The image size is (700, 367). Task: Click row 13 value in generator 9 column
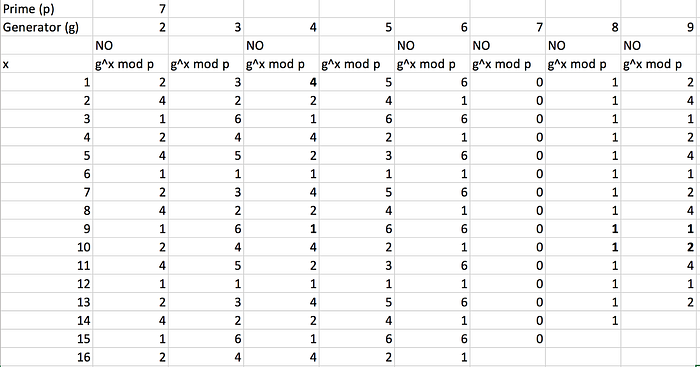point(660,302)
